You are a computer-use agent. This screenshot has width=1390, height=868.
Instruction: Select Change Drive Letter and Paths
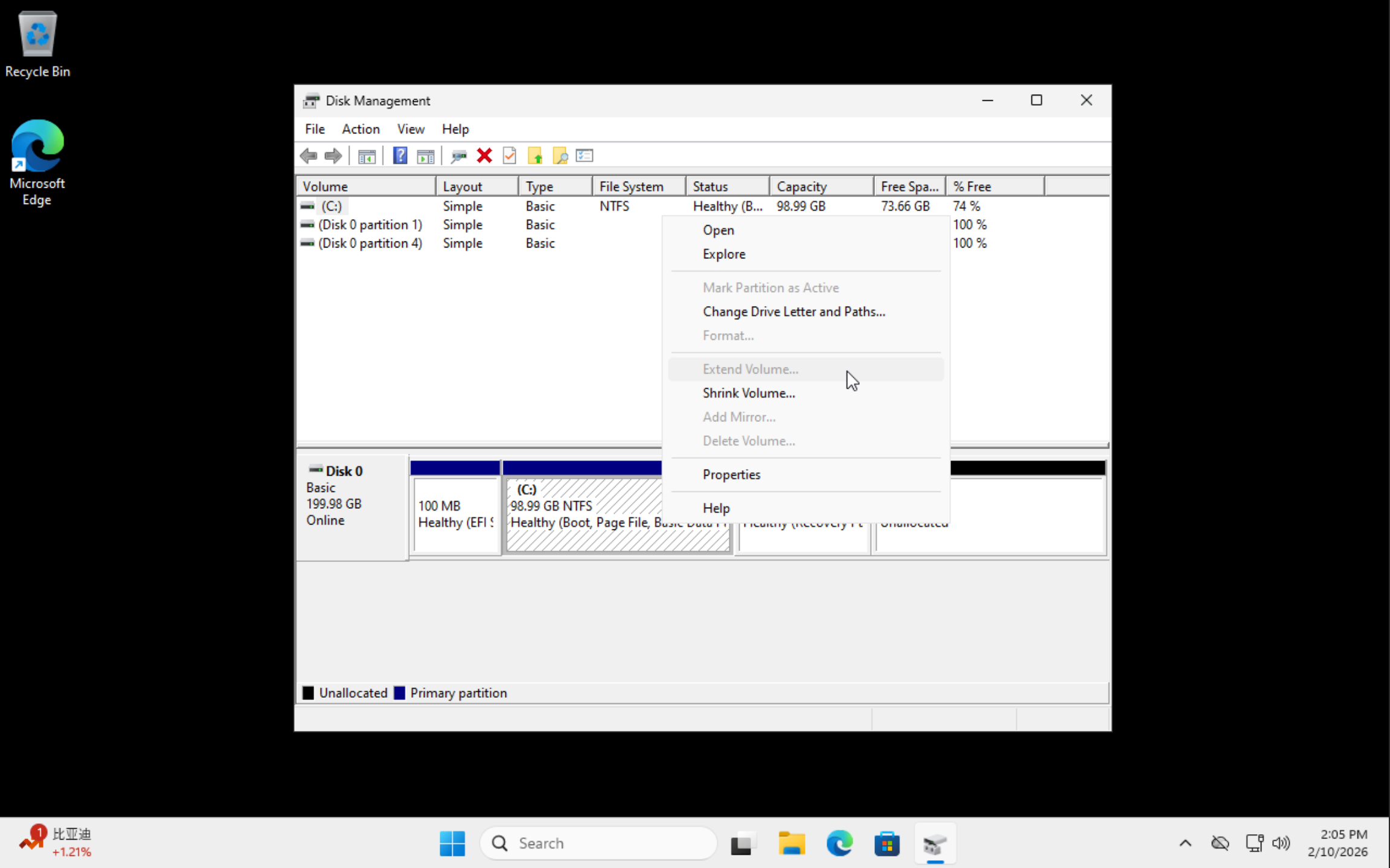[793, 311]
